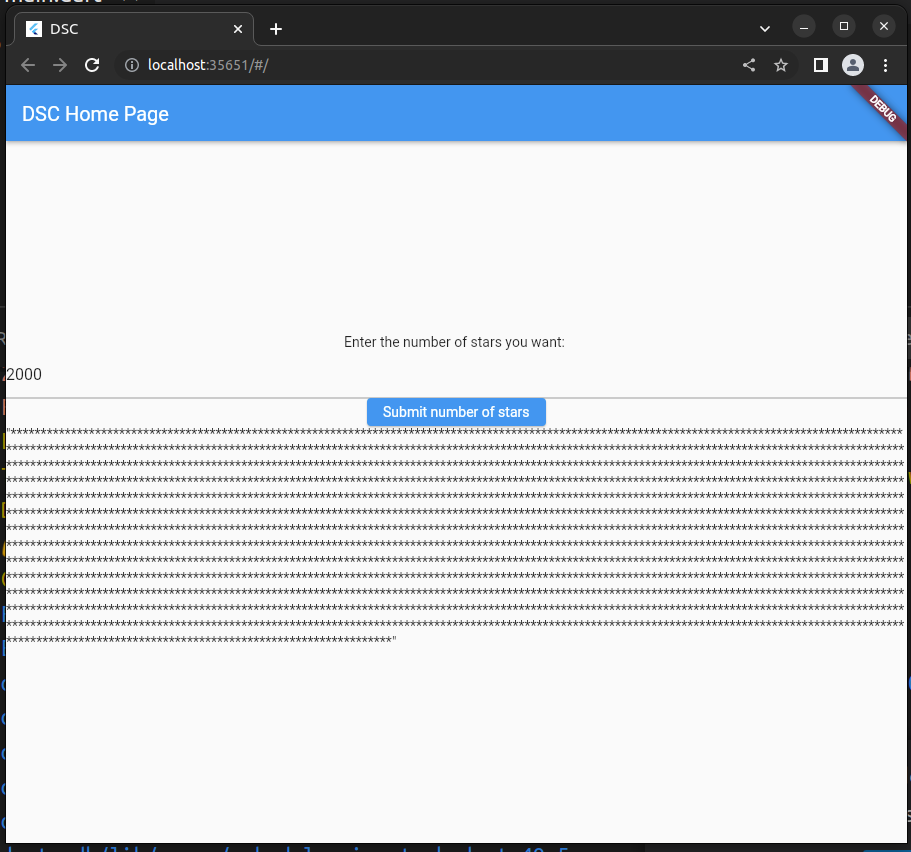Close the DSC tab

coord(238,29)
